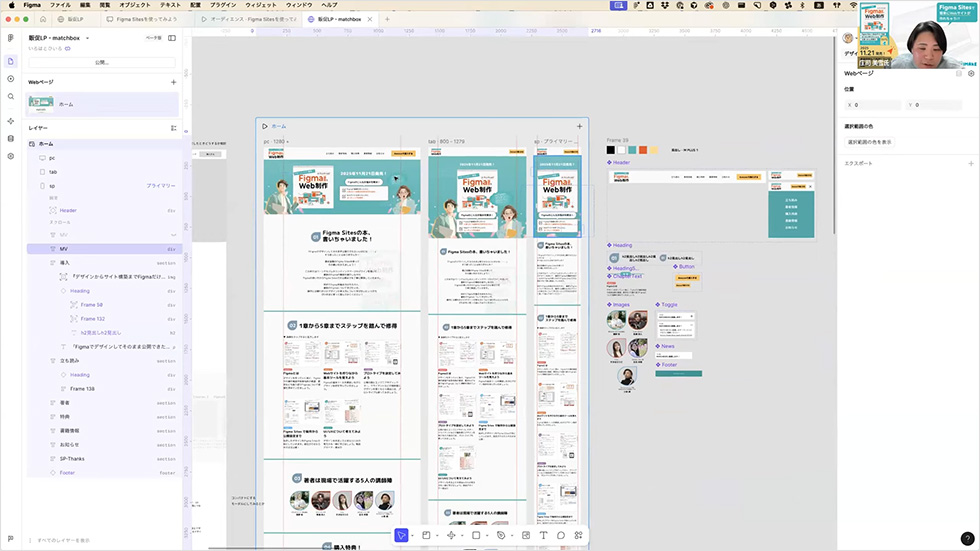Add breakpoint with plus icon on ホーム frame
Screen dimensions: 980x551
(x=579, y=126)
